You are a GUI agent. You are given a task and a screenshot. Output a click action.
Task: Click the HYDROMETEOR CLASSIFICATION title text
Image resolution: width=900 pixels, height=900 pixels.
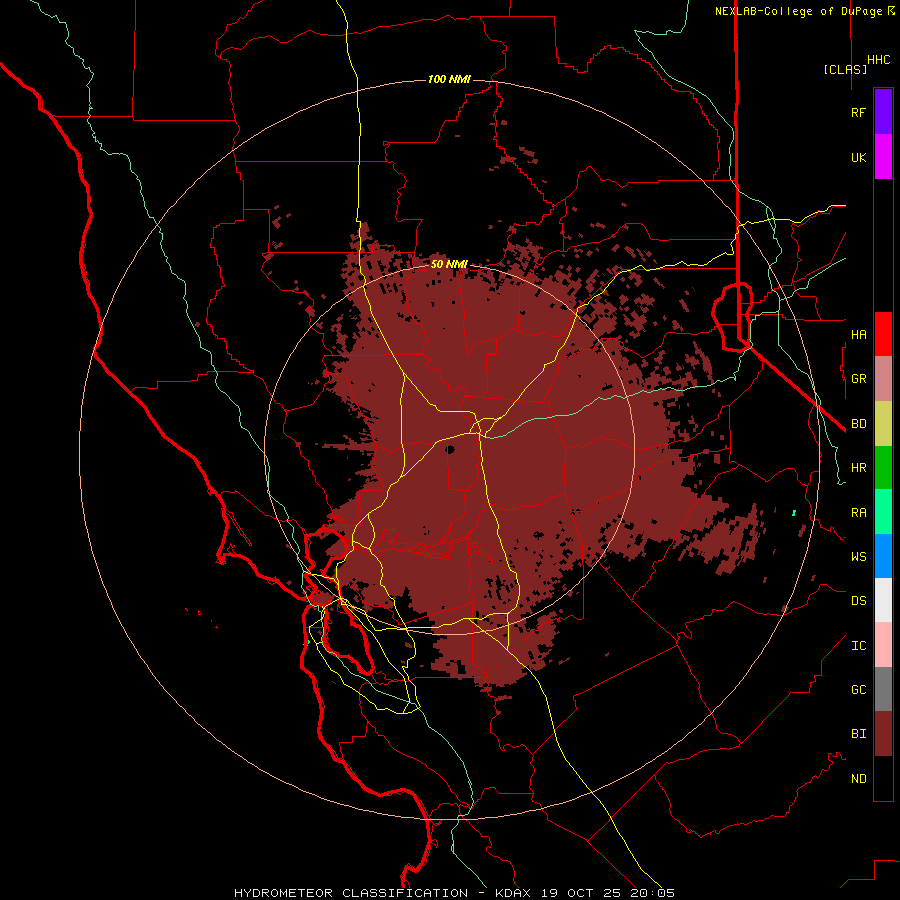pos(351,893)
